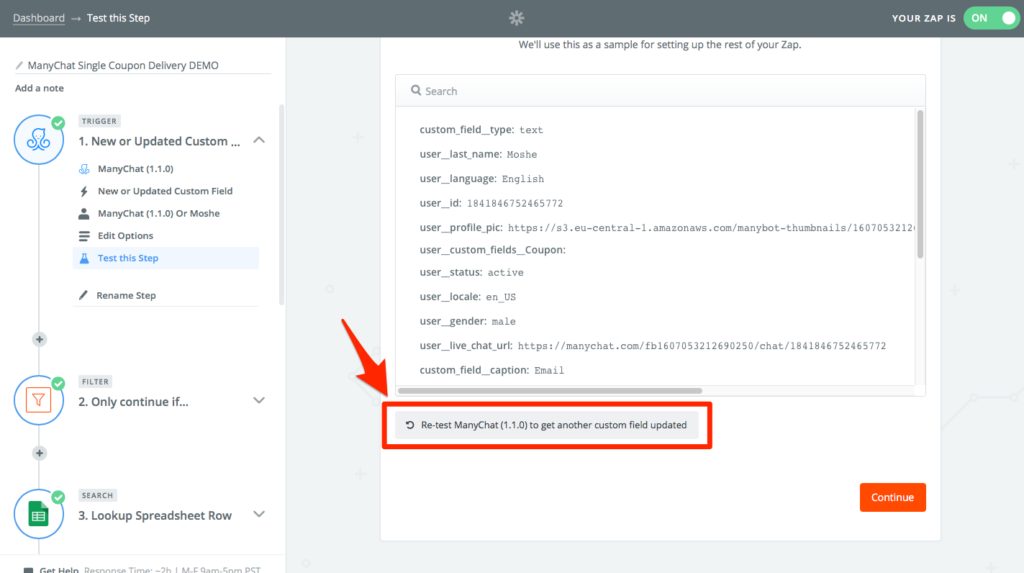
Task: Expand step 3 Lookup Spreadsheet Row
Action: tap(259, 514)
